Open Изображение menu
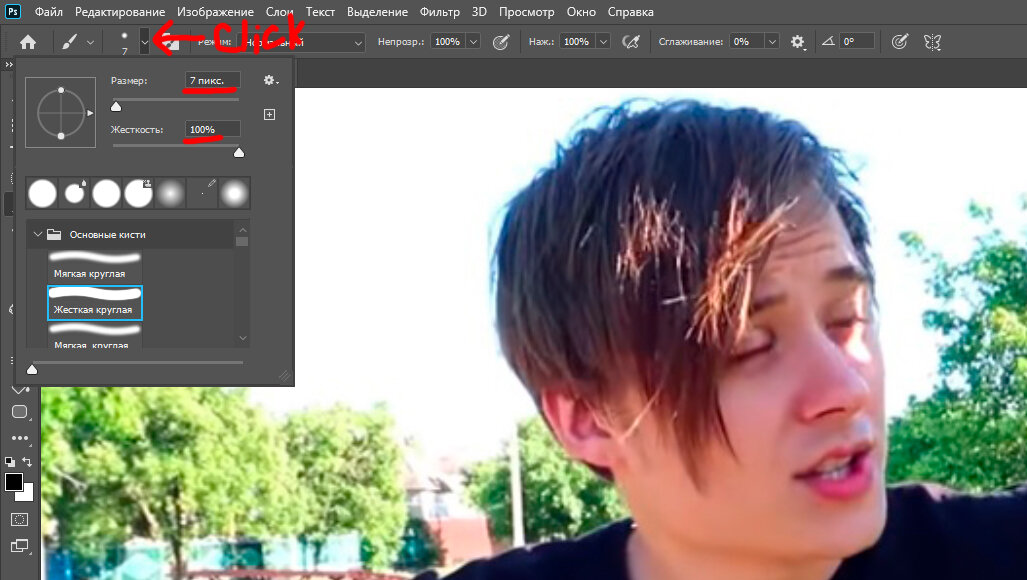Viewport: 1027px width, 580px height. click(215, 12)
